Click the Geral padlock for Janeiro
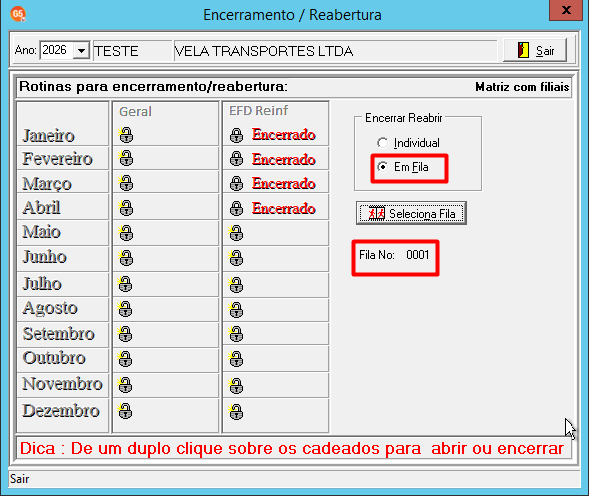 (125, 135)
